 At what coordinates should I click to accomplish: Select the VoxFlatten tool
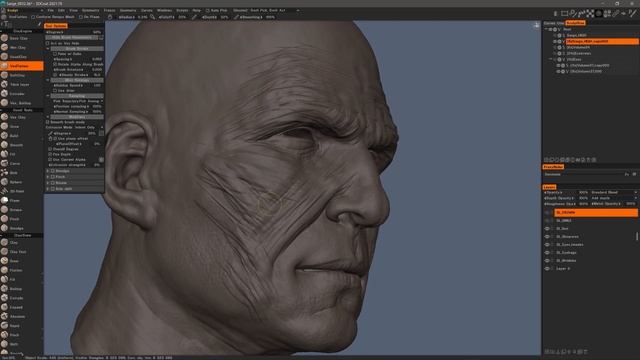tap(22, 66)
